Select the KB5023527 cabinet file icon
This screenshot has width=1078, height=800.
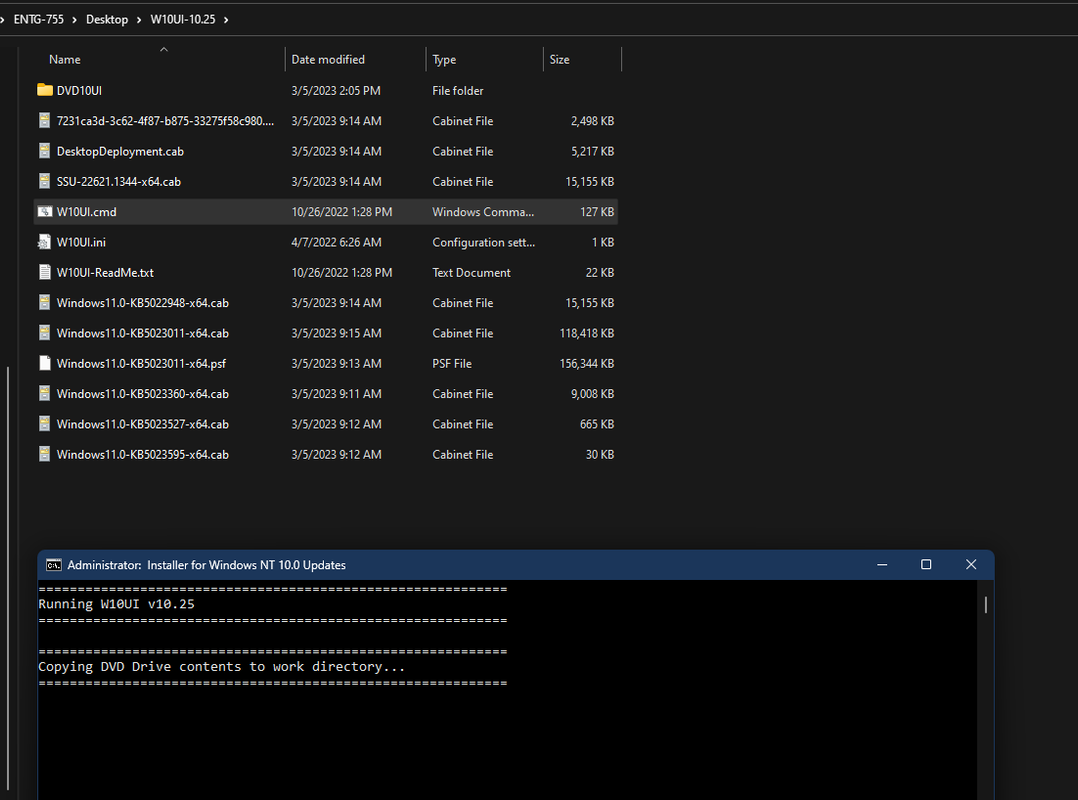tap(45, 423)
